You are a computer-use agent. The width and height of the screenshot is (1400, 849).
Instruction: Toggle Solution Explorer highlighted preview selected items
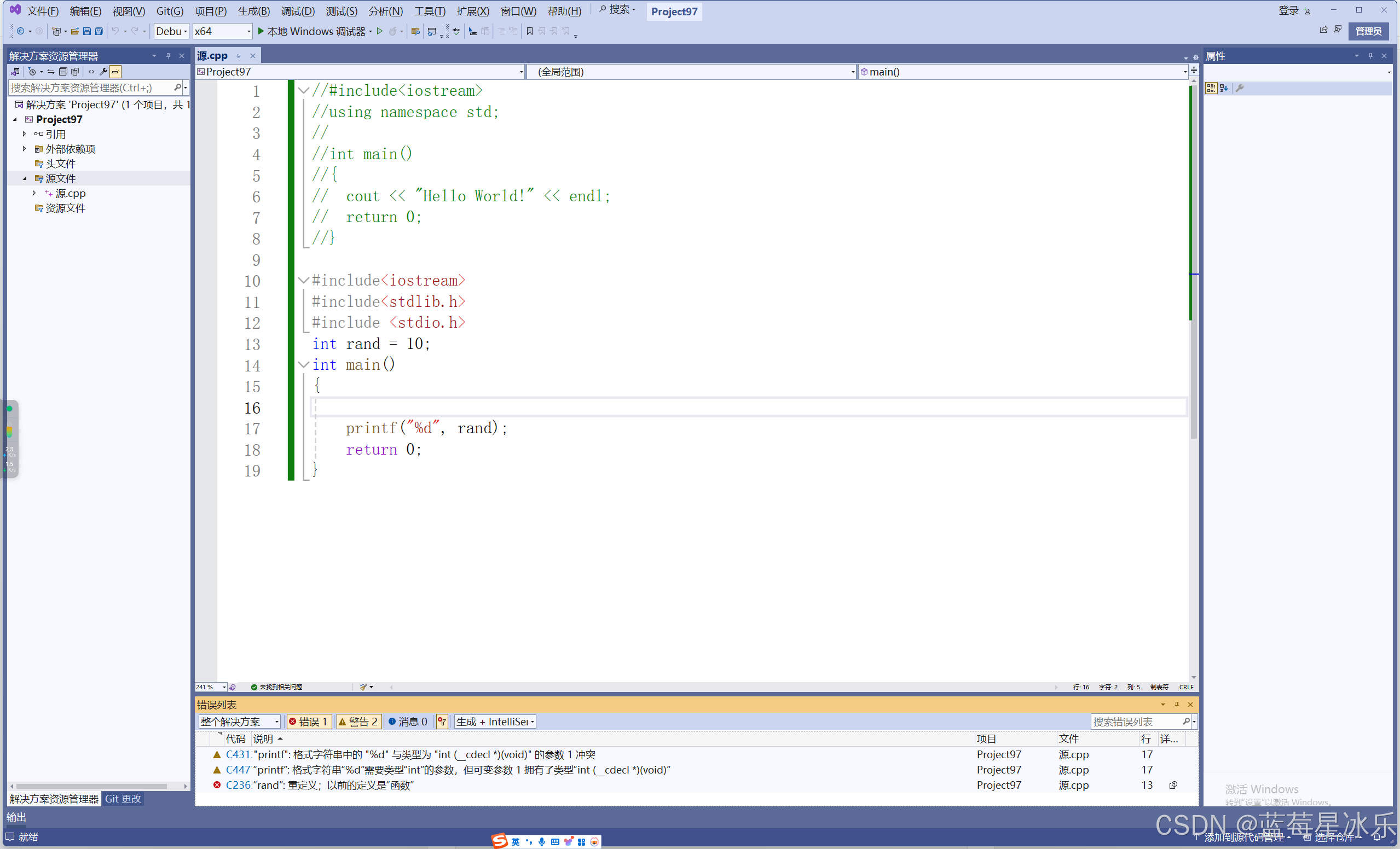[x=115, y=72]
